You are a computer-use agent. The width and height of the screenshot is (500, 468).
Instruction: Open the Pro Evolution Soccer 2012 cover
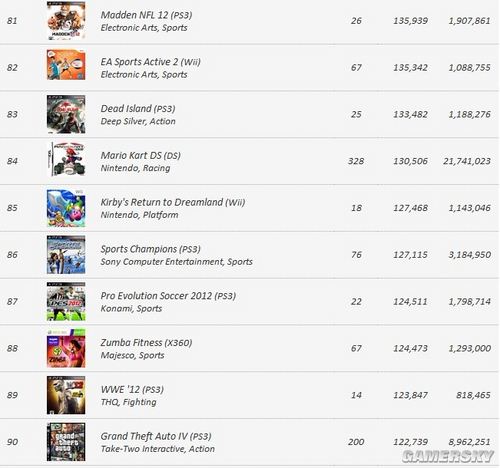pyautogui.click(x=66, y=302)
